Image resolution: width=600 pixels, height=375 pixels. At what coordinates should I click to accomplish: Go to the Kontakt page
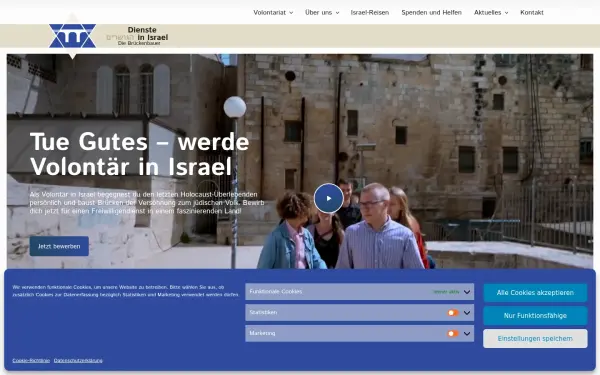tap(532, 12)
